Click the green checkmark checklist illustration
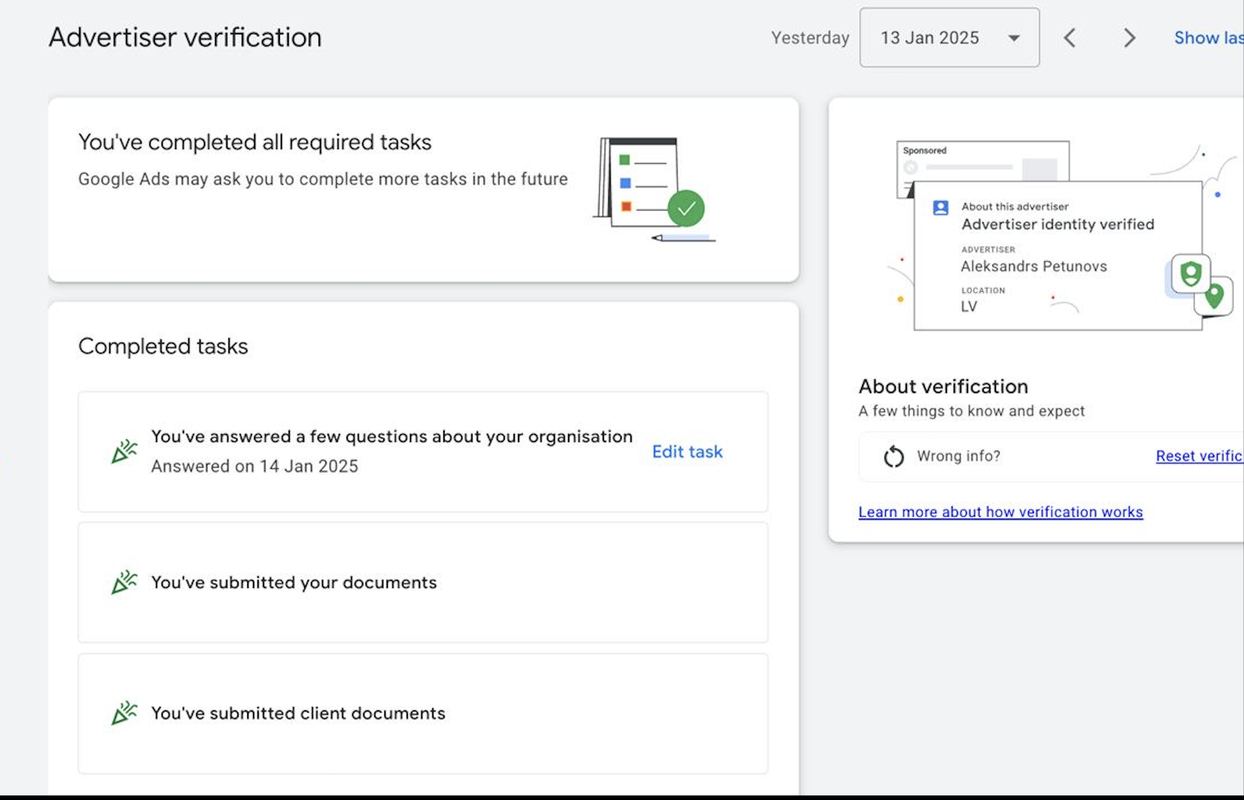 686,209
